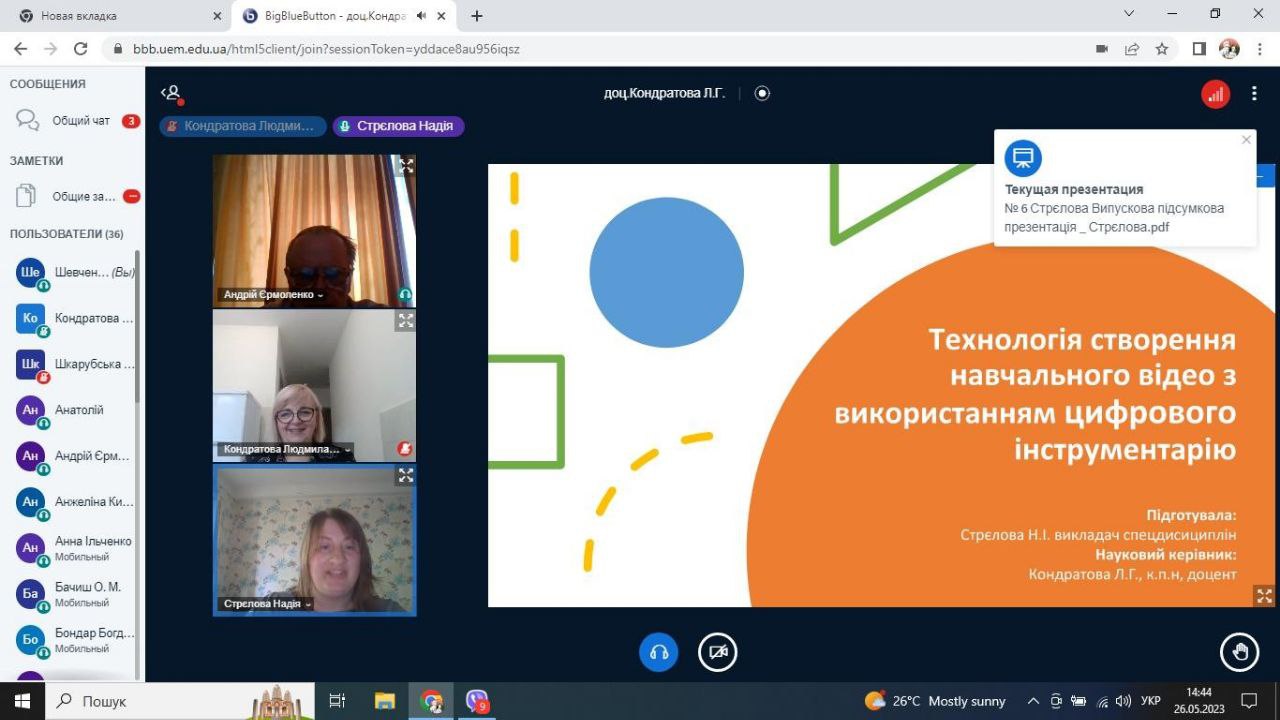Open Стрєлова Надія webcam dropdown

266,604
